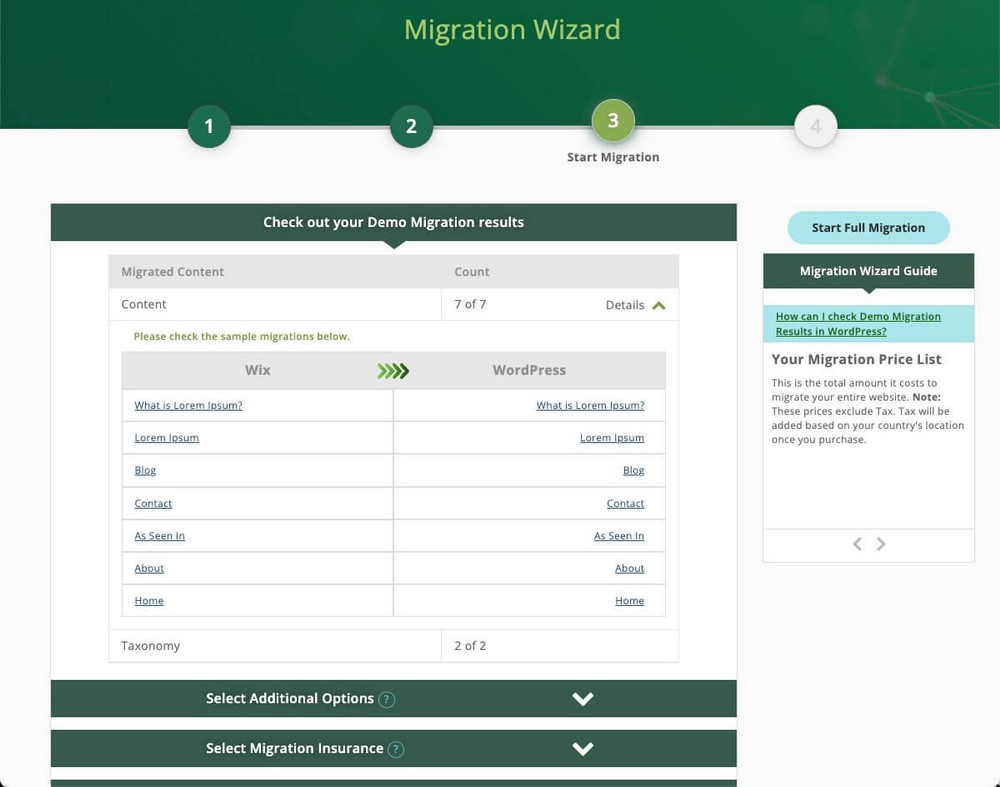Show previous guide slide arrow
This screenshot has width=1000, height=787.
pos(857,544)
